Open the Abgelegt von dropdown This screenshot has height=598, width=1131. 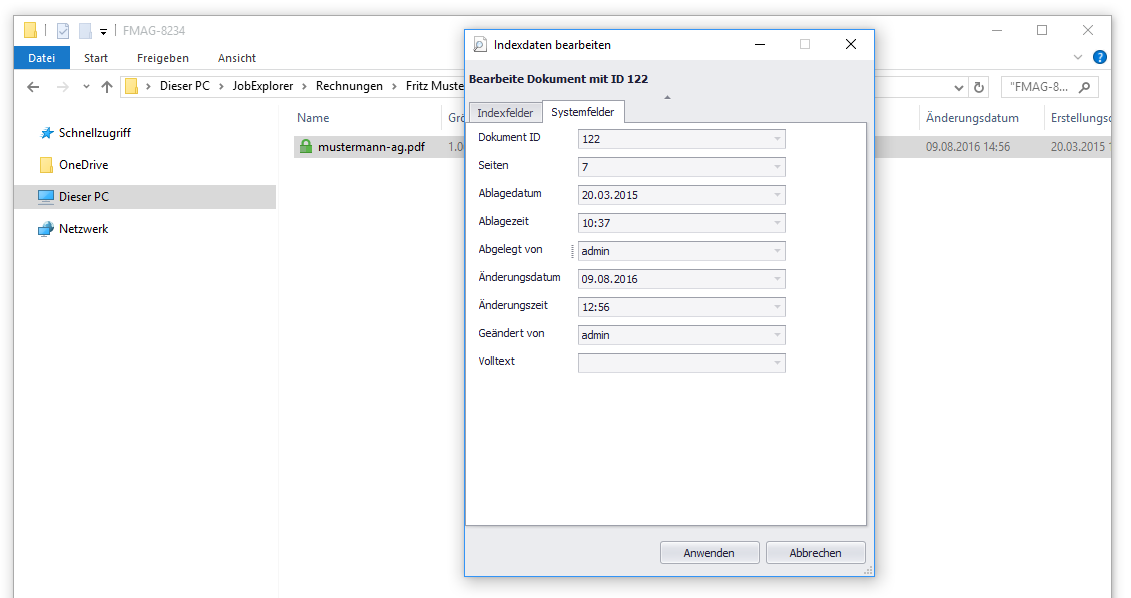point(776,251)
